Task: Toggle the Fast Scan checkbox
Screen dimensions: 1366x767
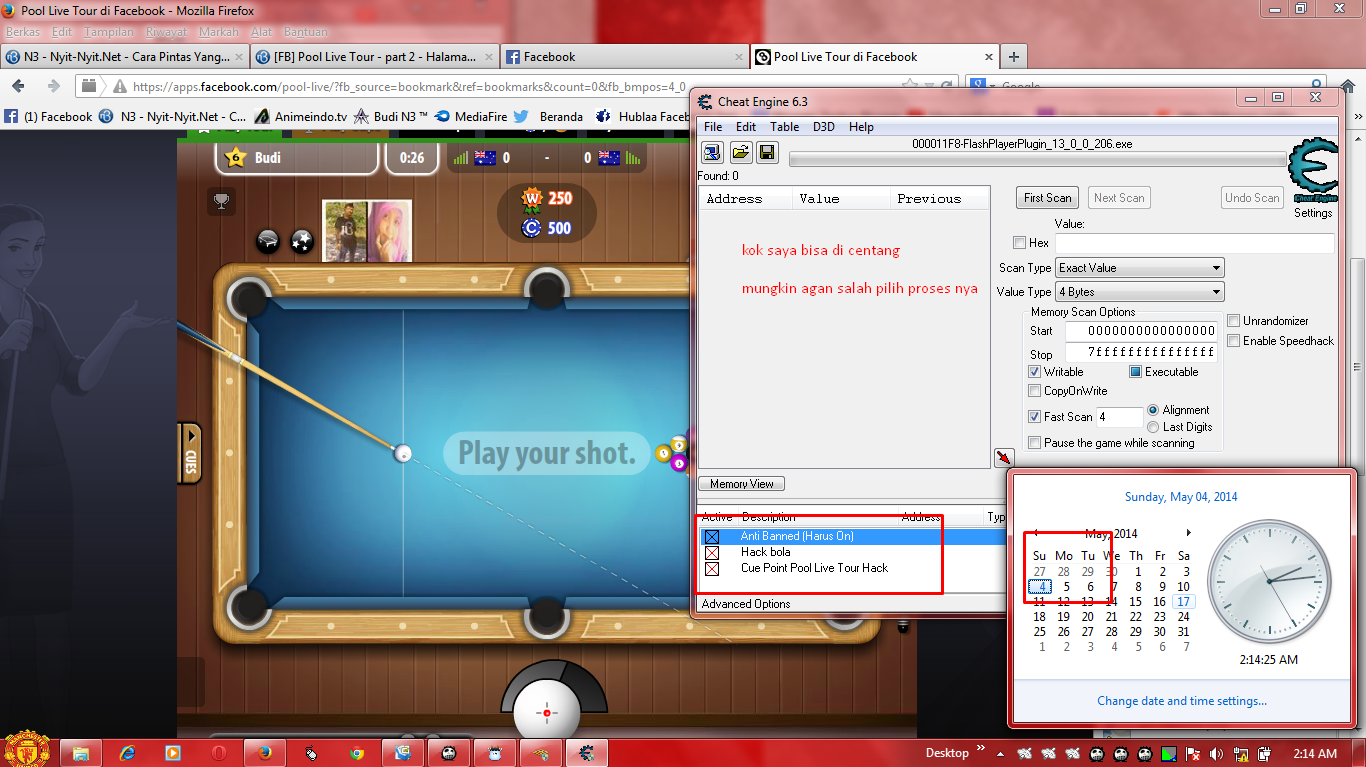Action: coord(1035,417)
